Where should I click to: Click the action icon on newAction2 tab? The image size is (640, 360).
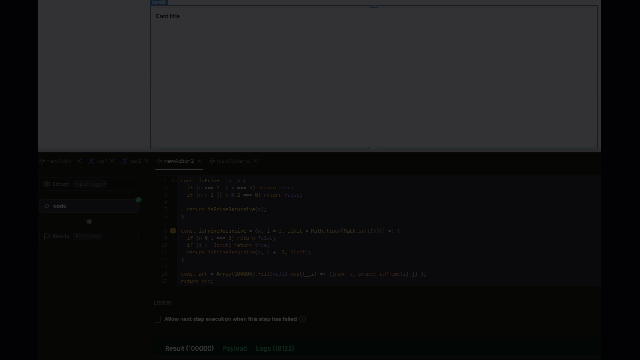(x=159, y=161)
